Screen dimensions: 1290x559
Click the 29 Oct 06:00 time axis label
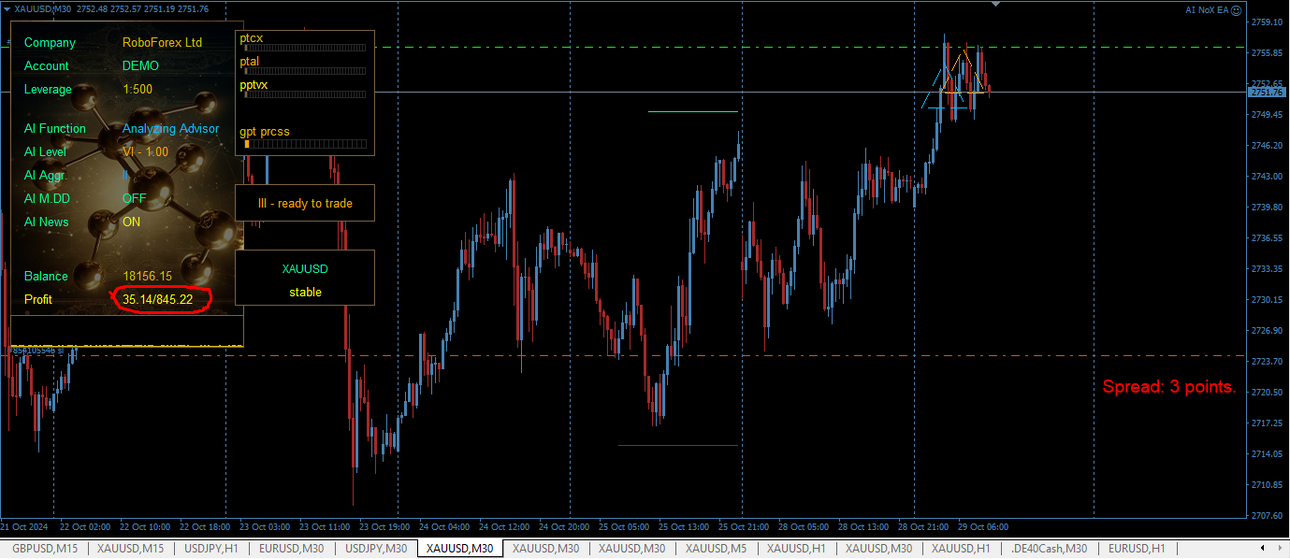983,526
